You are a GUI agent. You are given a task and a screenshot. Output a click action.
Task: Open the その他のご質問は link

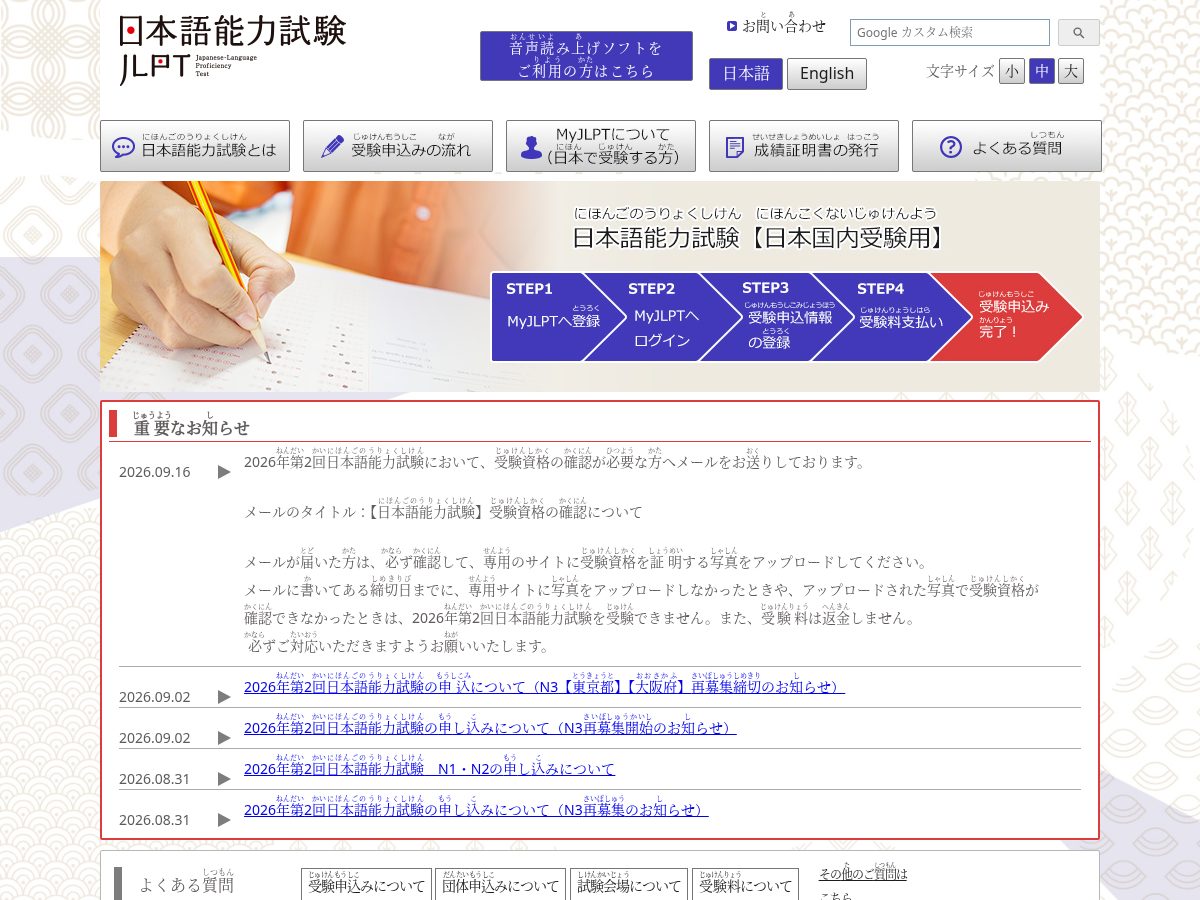click(x=863, y=874)
